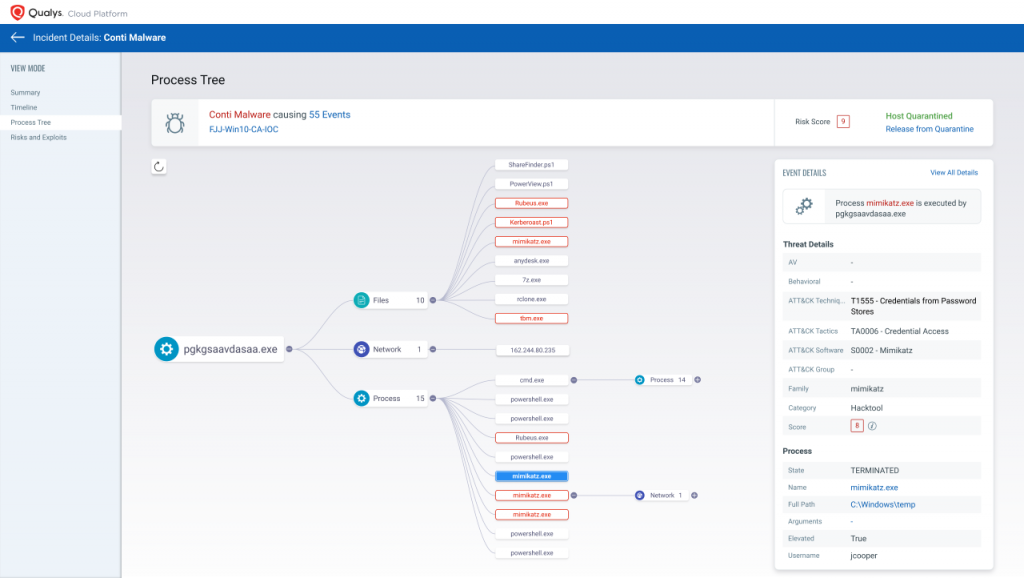Viewport: 1024px width, 578px height.
Task: Click TA0006 - Credential Access value
Action: 899,331
